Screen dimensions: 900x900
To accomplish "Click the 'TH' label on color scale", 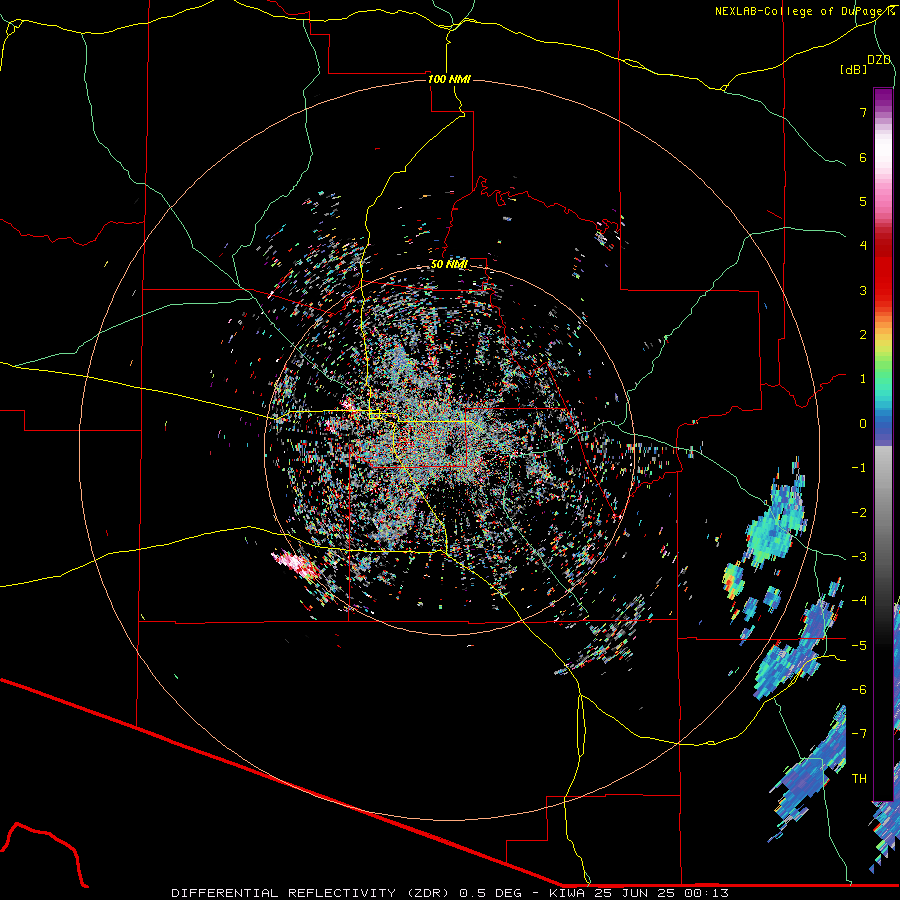I will coord(859,779).
